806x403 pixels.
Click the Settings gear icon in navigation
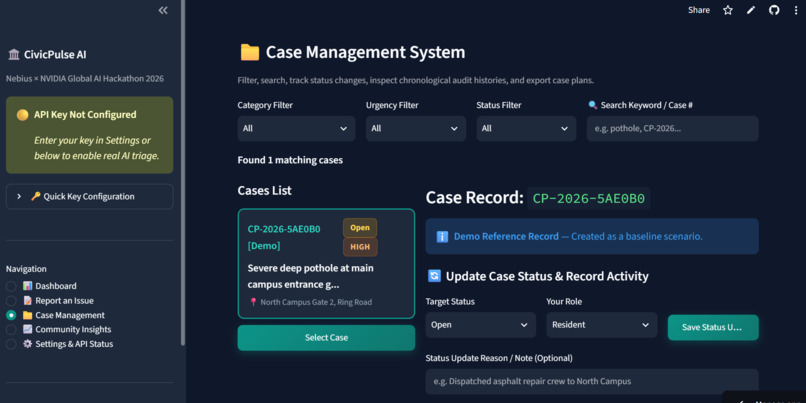pos(27,344)
